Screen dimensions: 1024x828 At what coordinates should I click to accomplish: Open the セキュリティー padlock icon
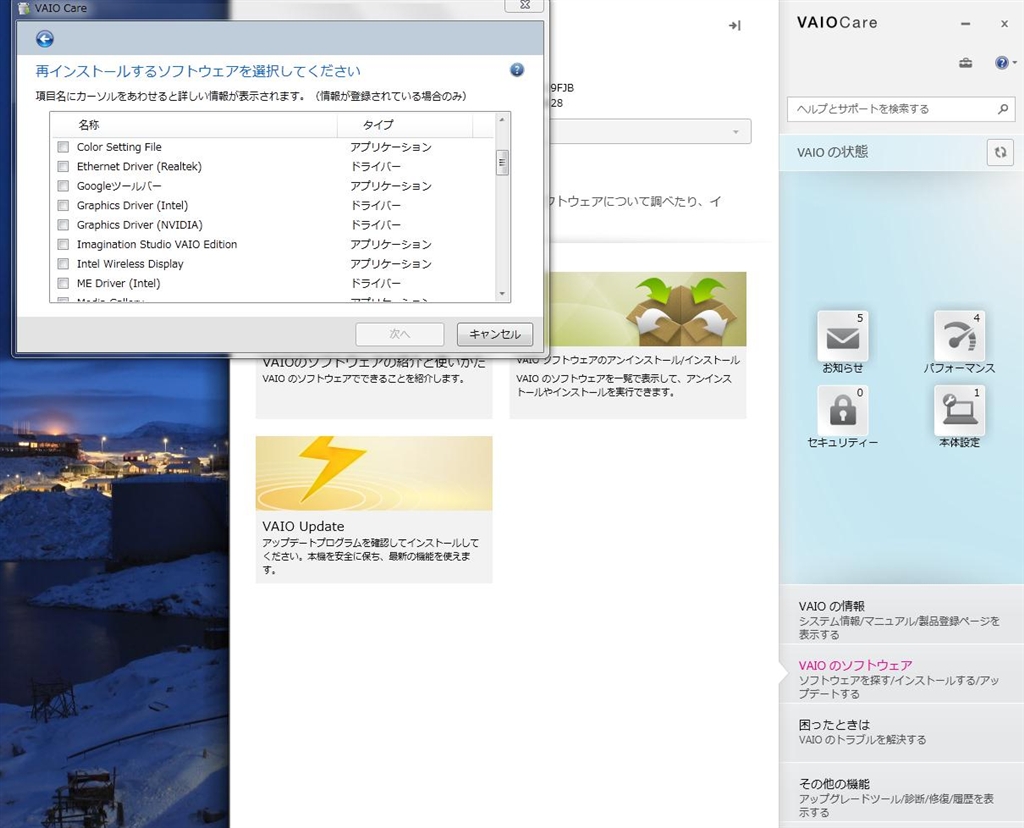tap(842, 410)
